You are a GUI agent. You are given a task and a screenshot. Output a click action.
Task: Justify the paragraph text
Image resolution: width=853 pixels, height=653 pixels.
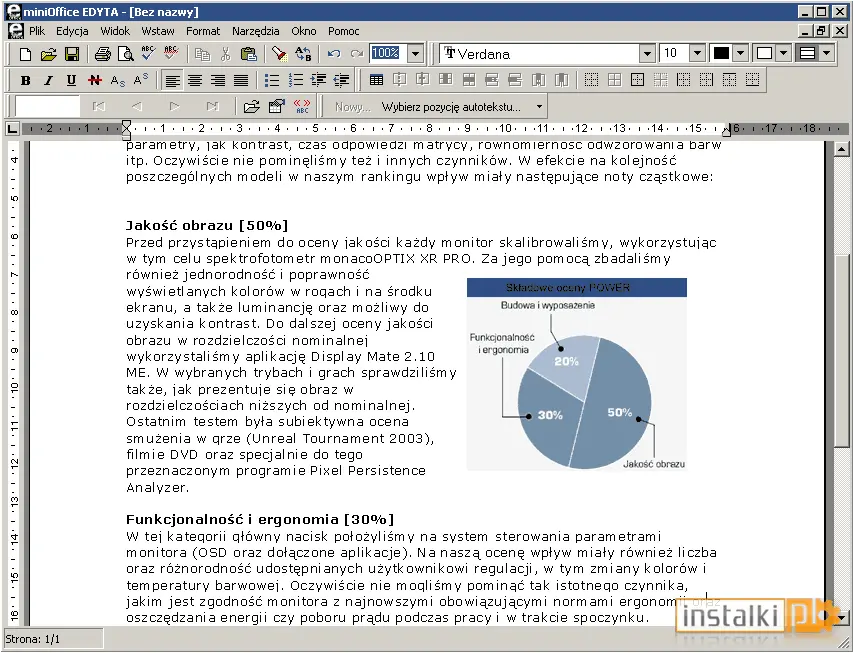[241, 81]
